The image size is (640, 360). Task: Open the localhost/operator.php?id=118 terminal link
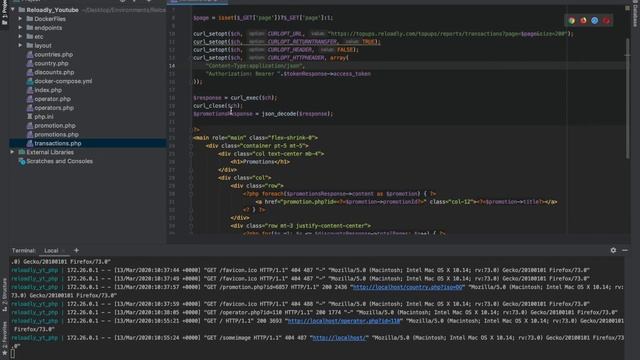pos(344,321)
